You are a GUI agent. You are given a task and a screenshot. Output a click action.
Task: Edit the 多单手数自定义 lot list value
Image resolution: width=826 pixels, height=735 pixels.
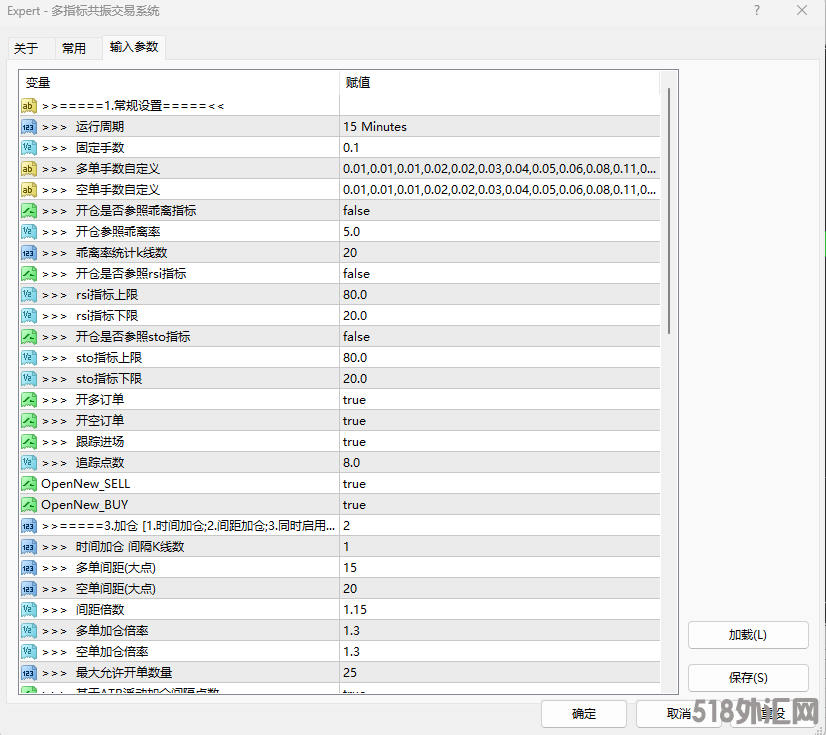(499, 169)
